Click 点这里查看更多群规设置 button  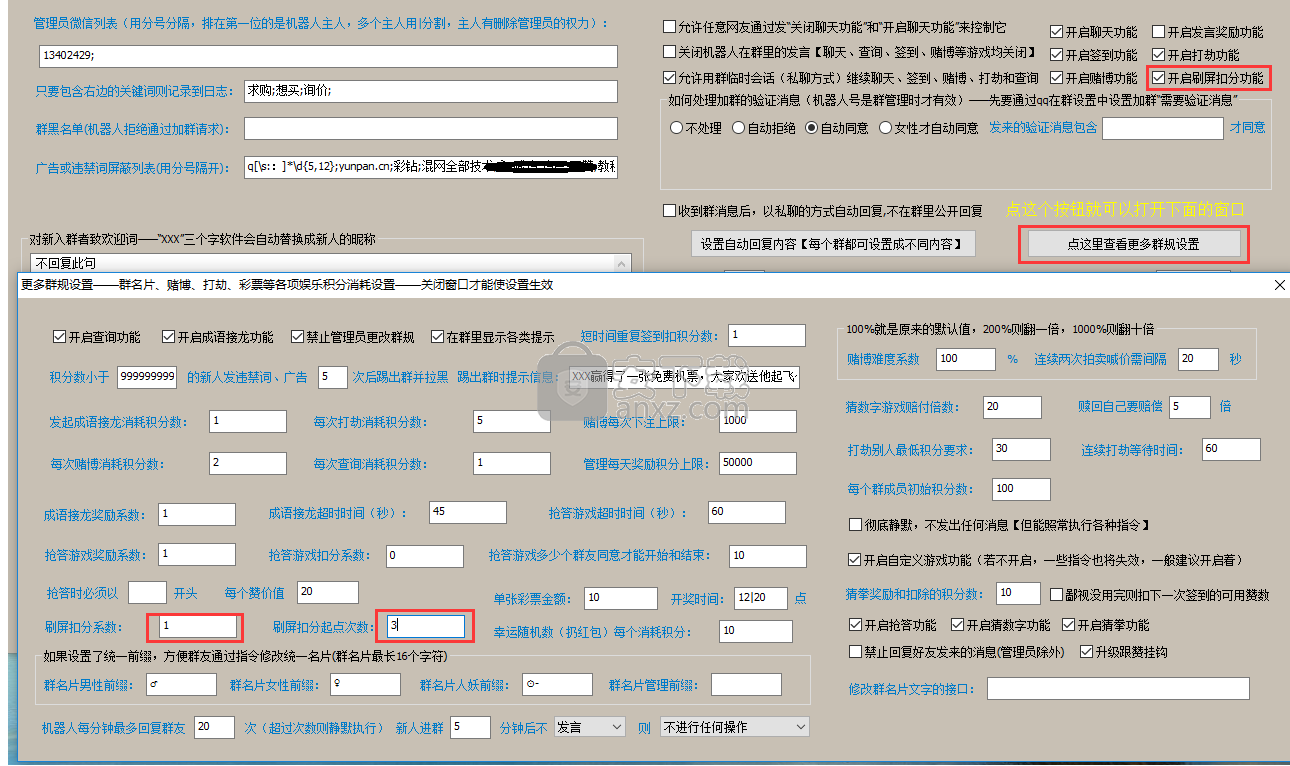pos(1134,244)
